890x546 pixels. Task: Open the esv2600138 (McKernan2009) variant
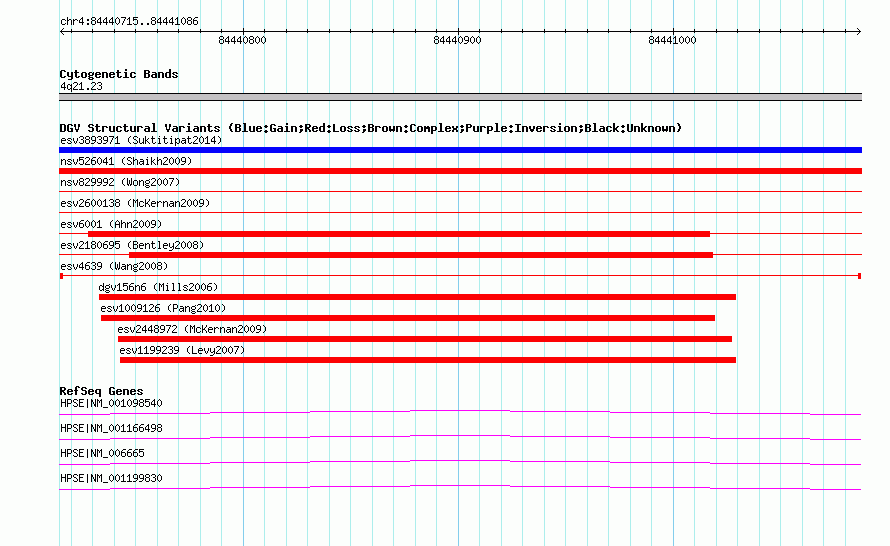(x=135, y=203)
